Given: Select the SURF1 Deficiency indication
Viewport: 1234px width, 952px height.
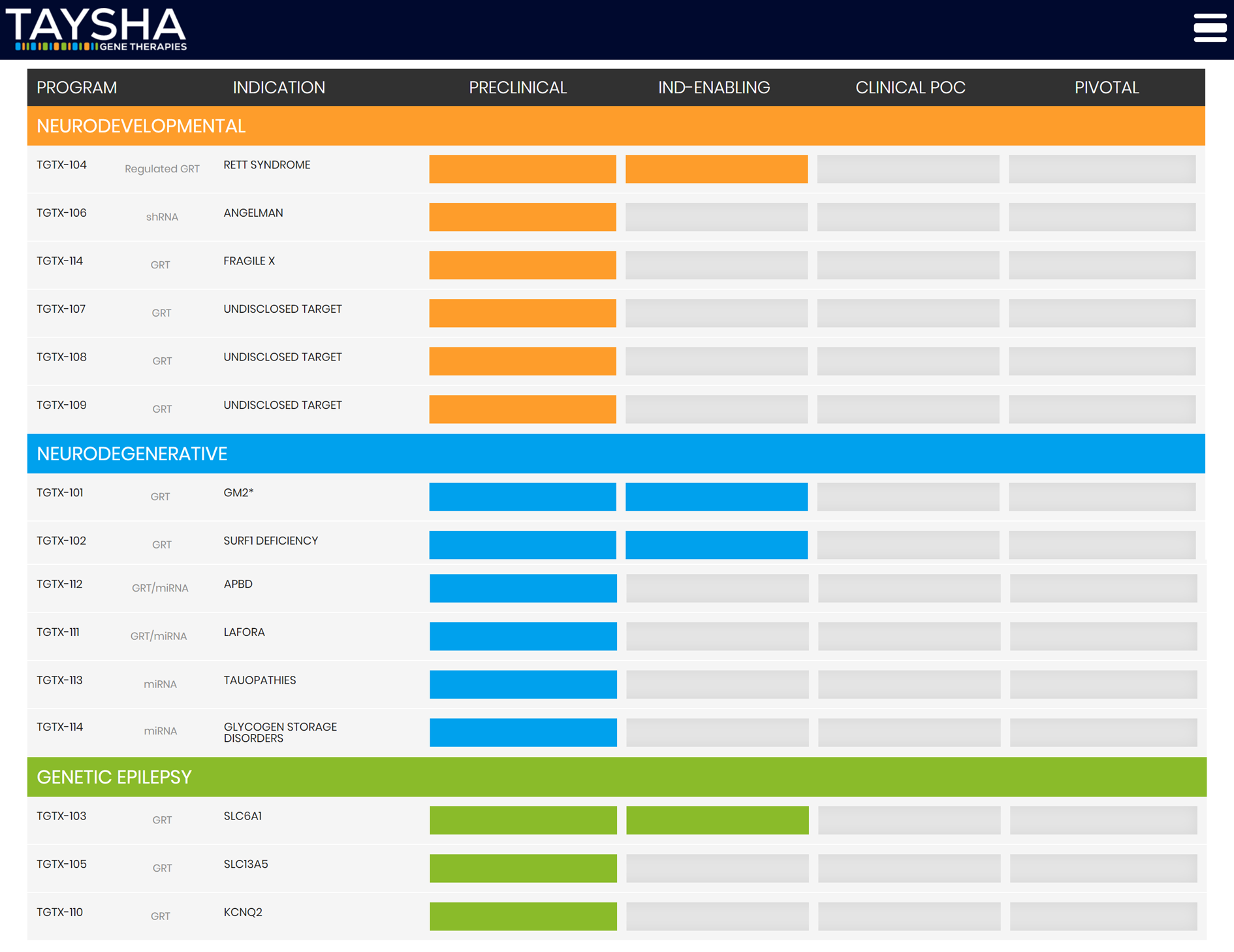Looking at the screenshot, I should click(270, 541).
